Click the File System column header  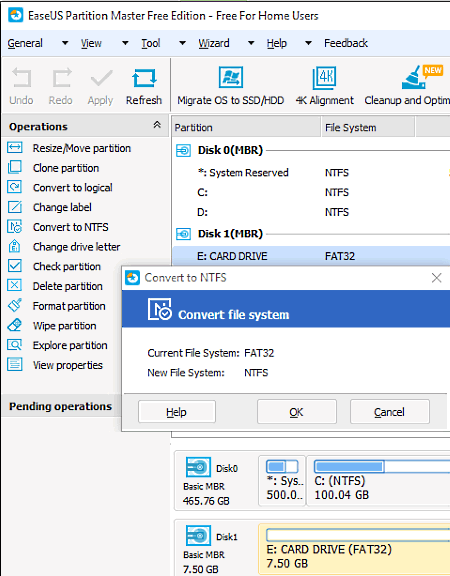[368, 127]
